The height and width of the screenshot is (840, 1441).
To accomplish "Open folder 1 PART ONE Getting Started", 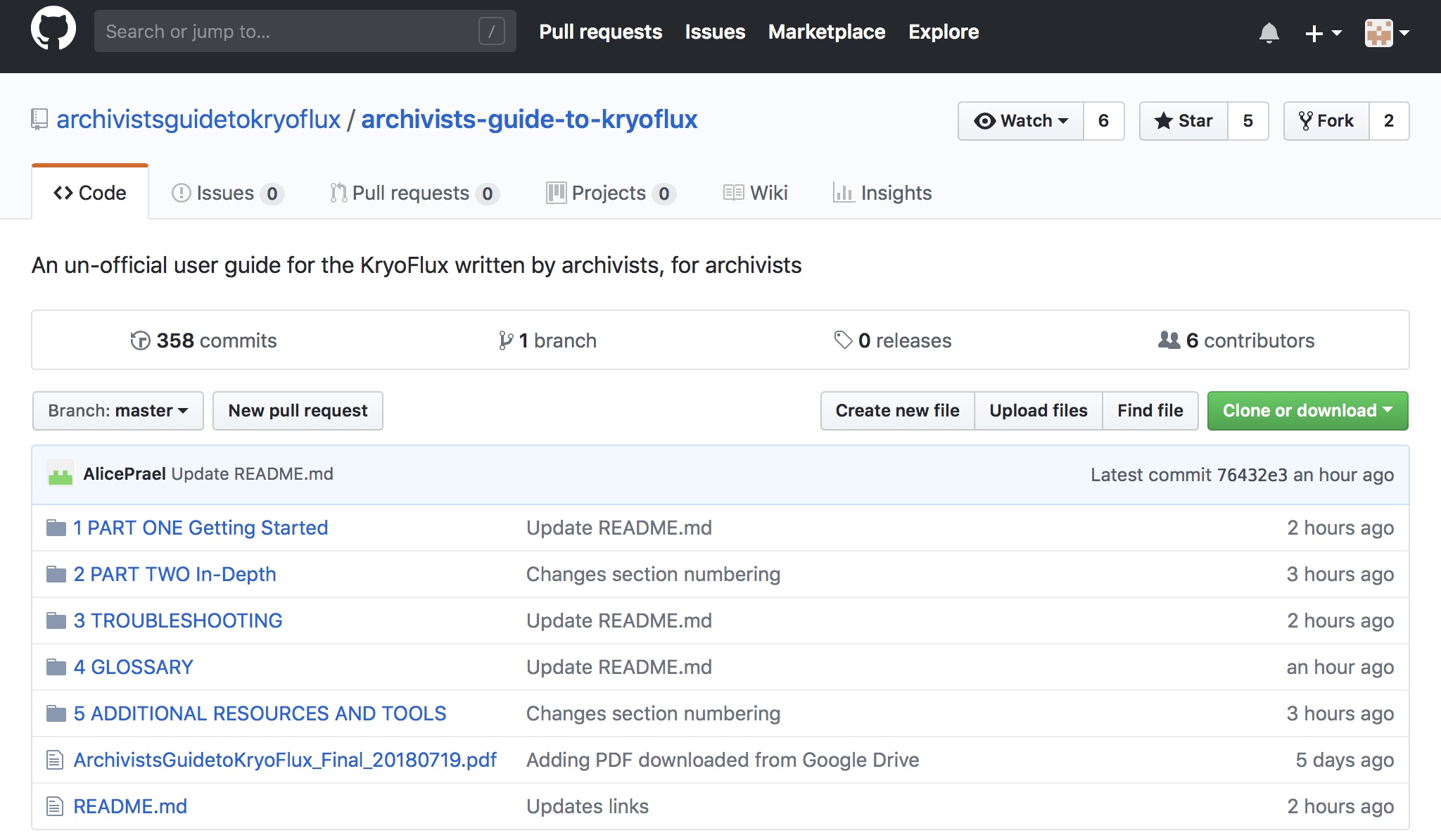I will click(201, 528).
